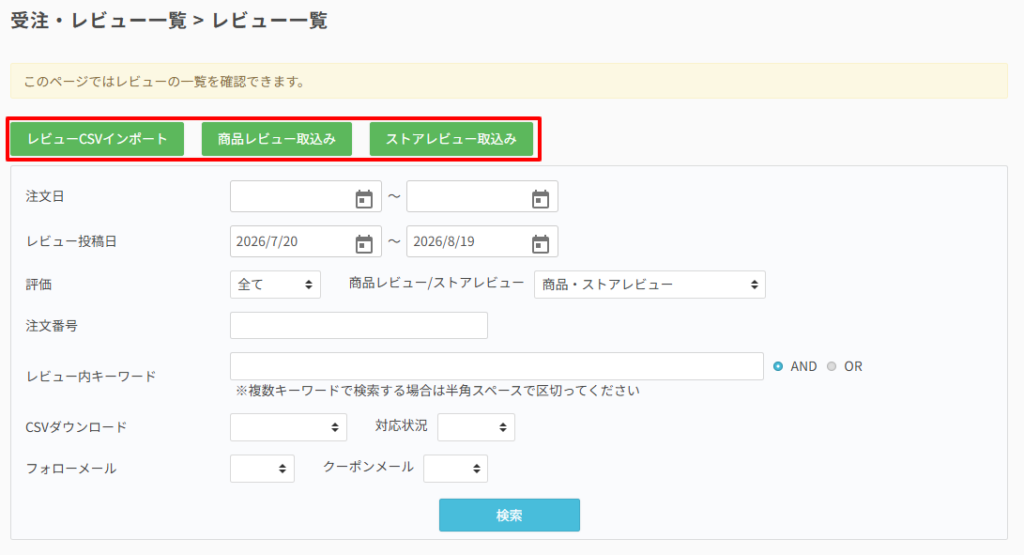
Task: Select the OR keyword radio button
Action: (831, 366)
